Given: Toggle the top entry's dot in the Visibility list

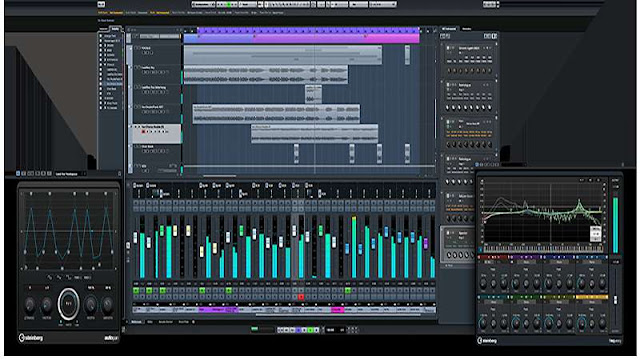Looking at the screenshot, I should click(x=101, y=36).
